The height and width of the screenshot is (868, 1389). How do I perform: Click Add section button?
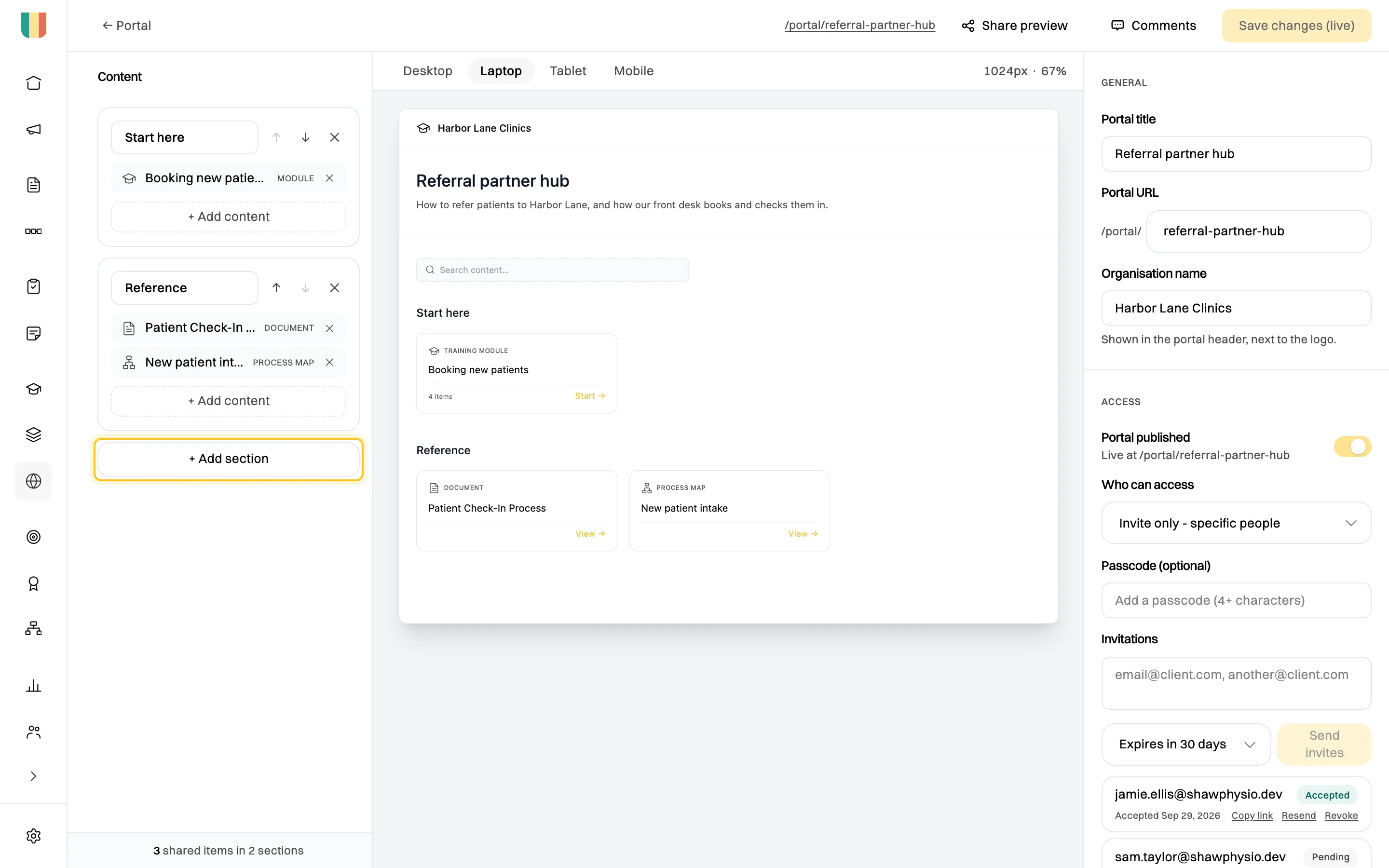[229, 459]
